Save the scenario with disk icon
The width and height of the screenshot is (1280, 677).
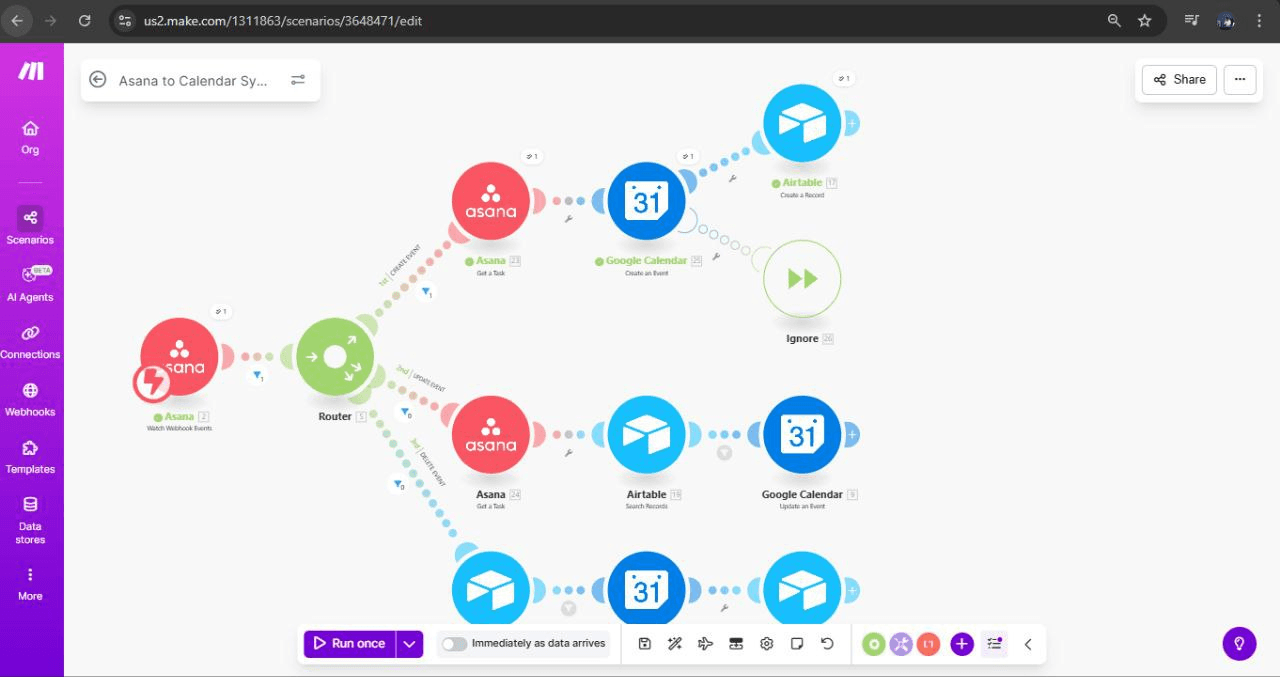point(645,644)
